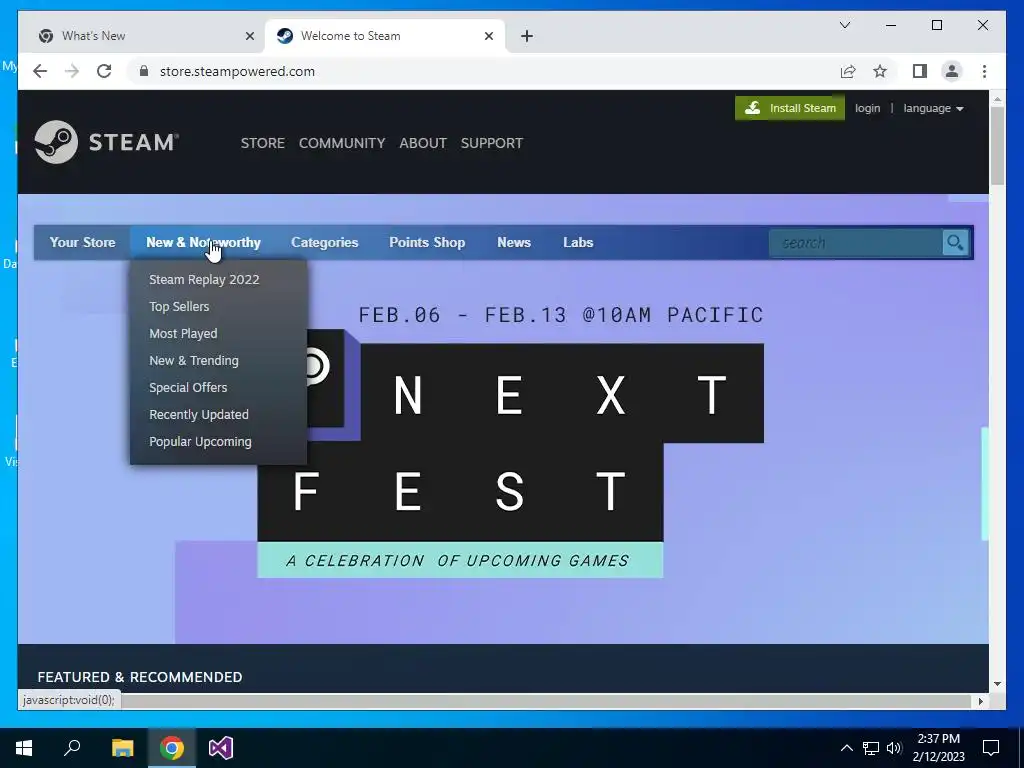Open Chrome side panel icon
Image resolution: width=1024 pixels, height=768 pixels.
(920, 71)
